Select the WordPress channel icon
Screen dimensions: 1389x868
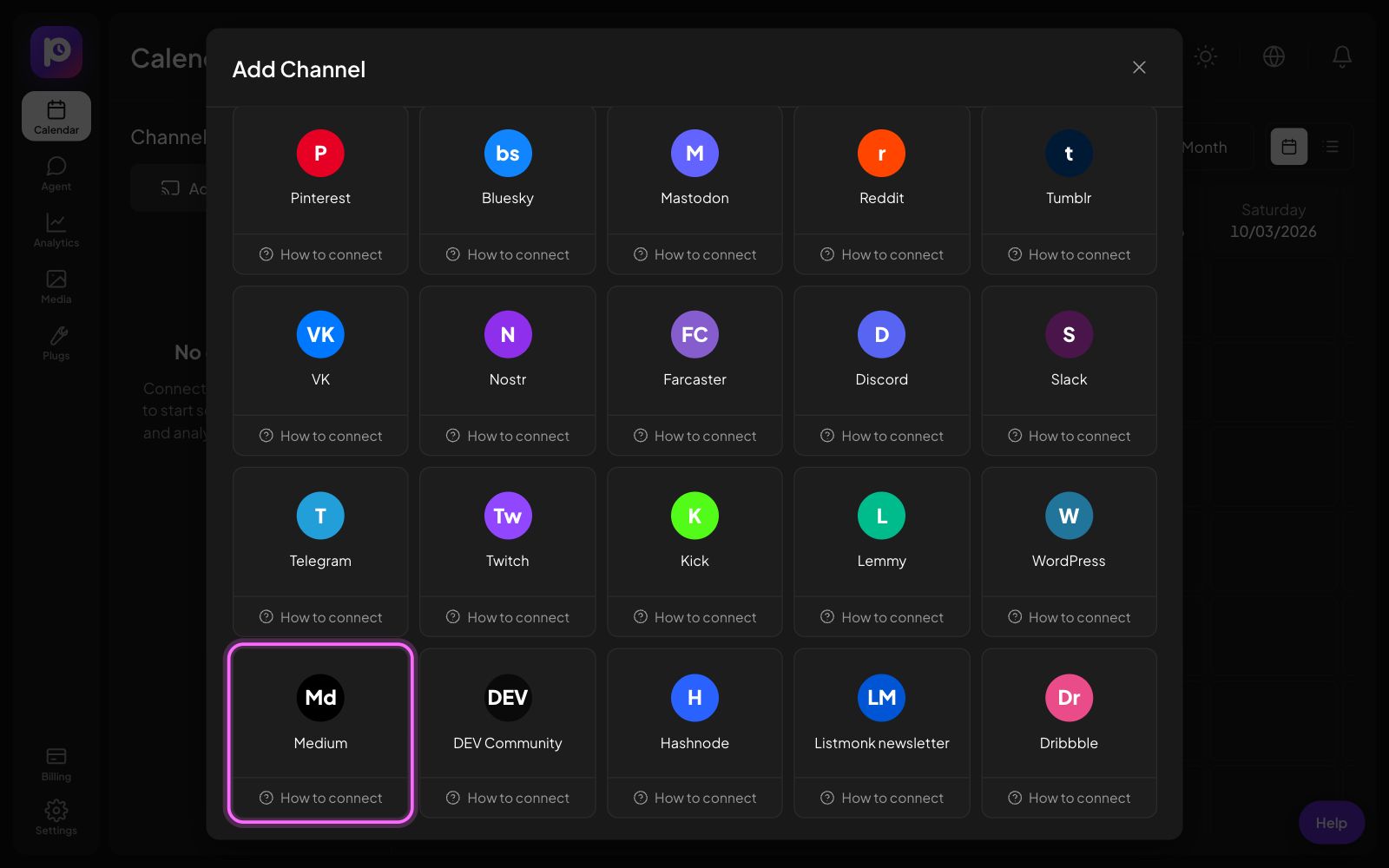pos(1069,516)
